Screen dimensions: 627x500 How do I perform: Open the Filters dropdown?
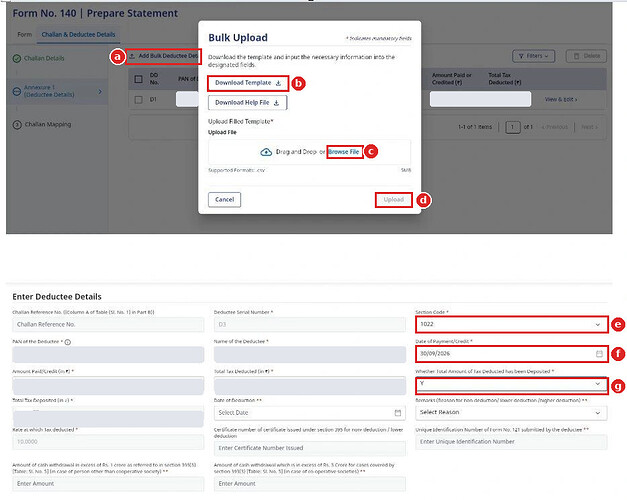click(533, 56)
